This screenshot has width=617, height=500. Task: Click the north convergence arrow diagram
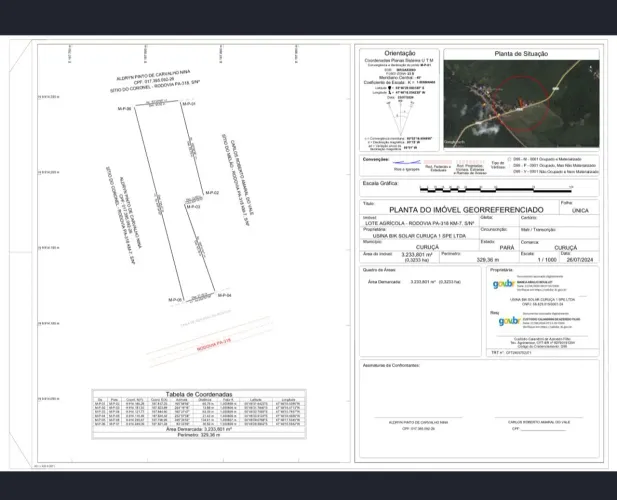click(x=400, y=118)
